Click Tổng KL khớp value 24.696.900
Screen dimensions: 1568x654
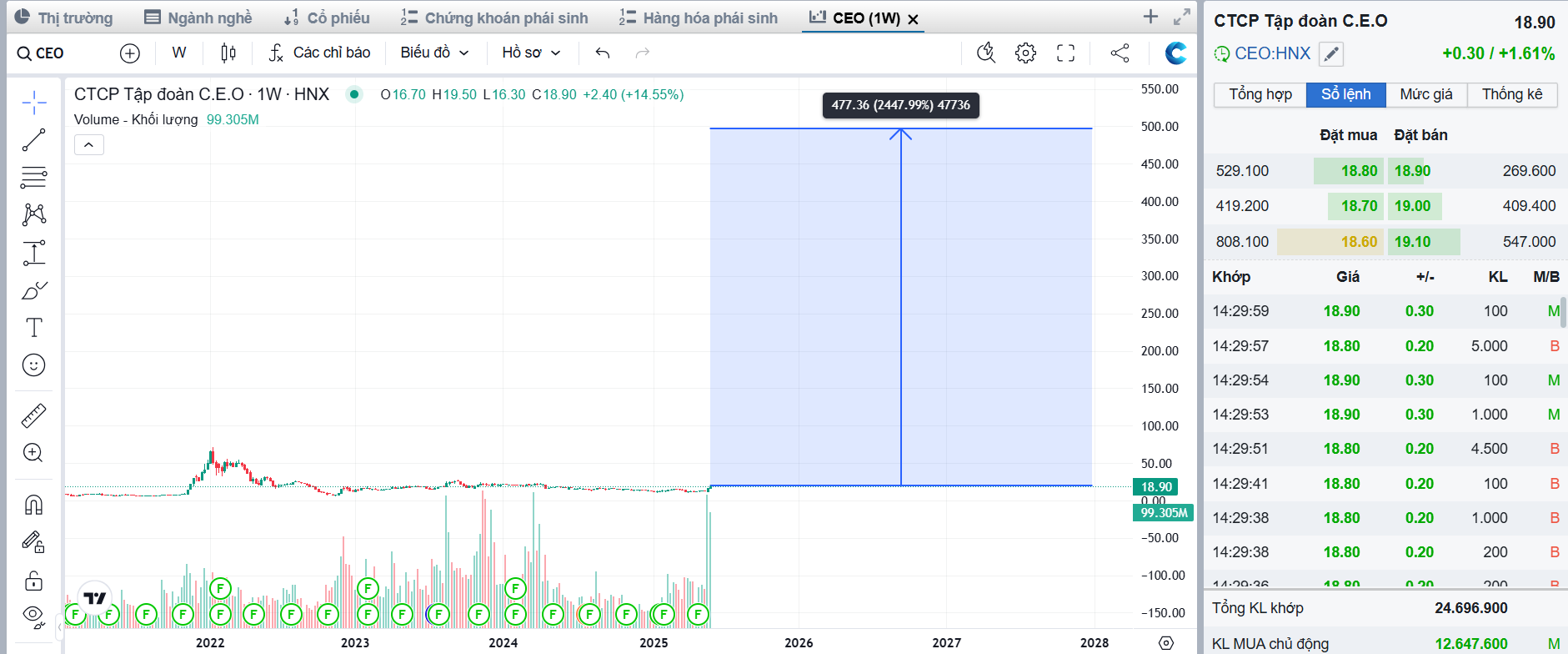click(x=1470, y=608)
